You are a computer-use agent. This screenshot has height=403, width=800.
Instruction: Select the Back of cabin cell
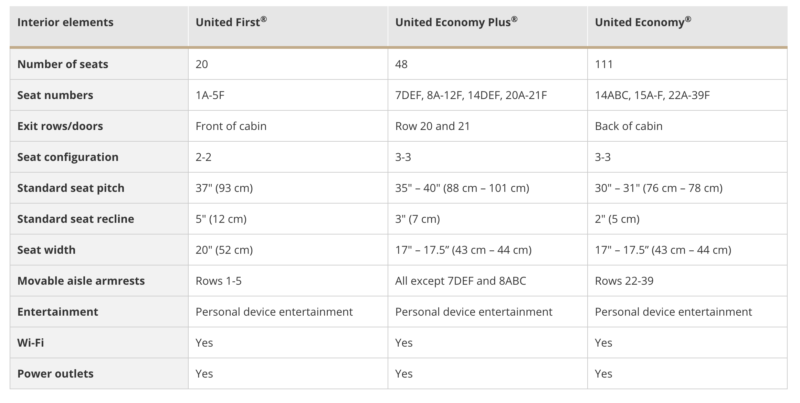click(628, 126)
